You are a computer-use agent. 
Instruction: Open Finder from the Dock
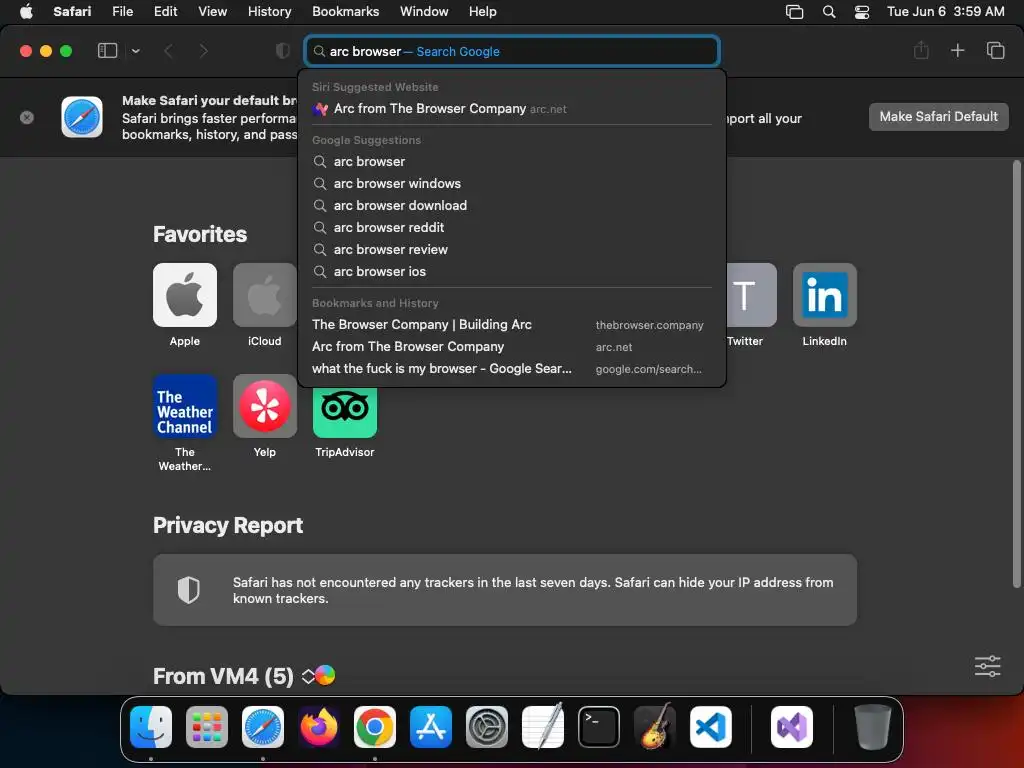point(151,727)
